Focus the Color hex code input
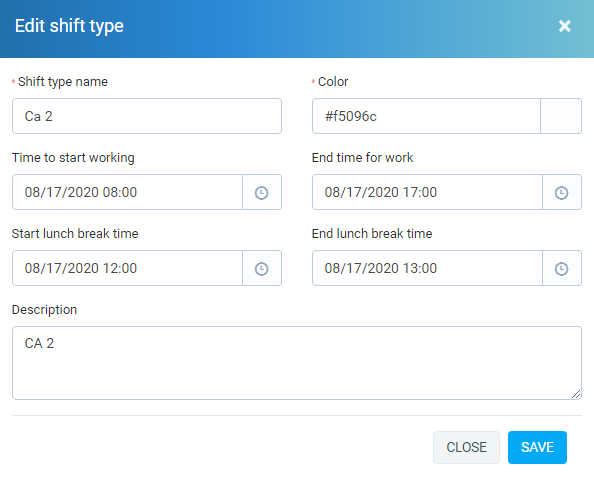Viewport: 594px width, 487px height. coord(426,116)
